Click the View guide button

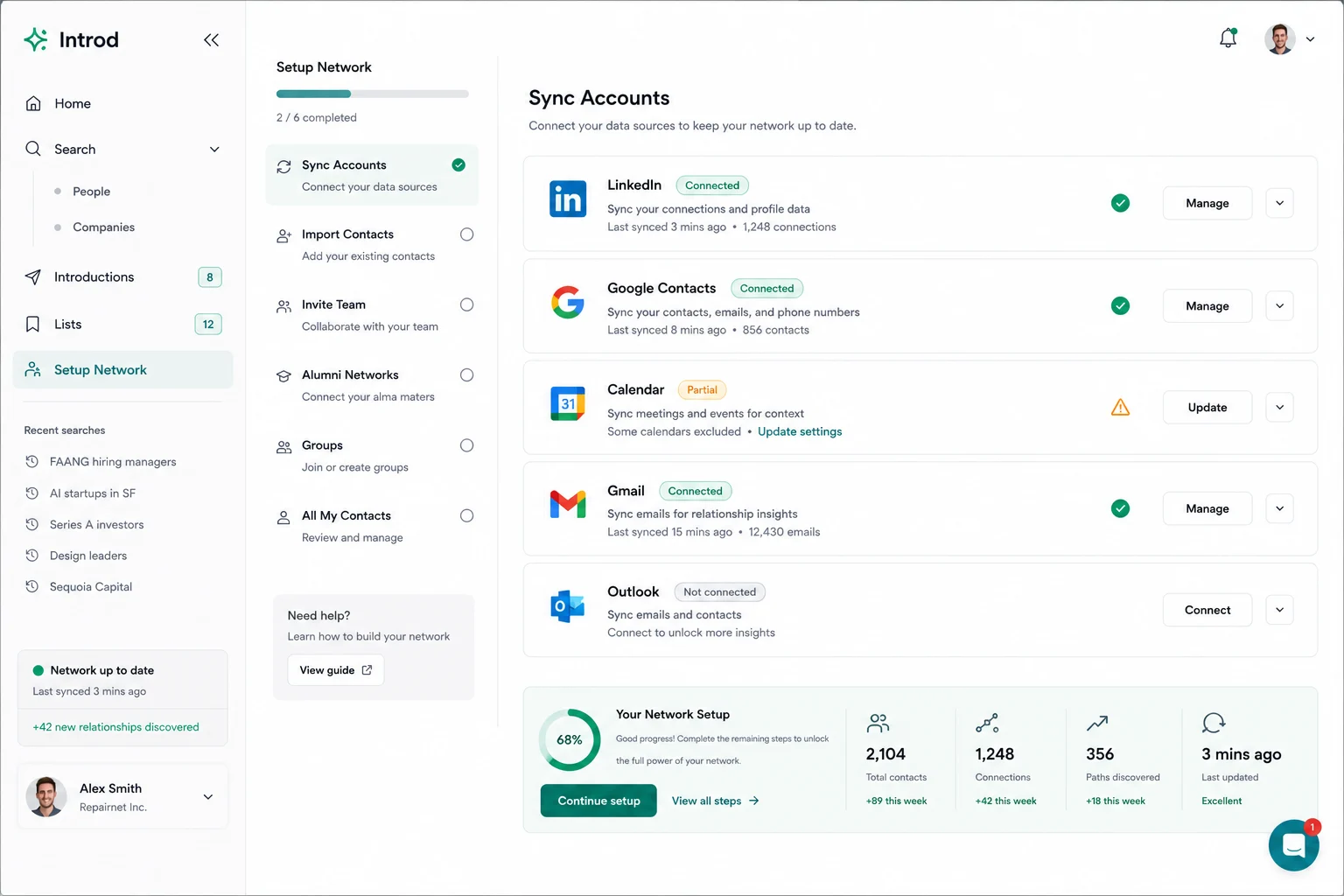pyautogui.click(x=335, y=670)
